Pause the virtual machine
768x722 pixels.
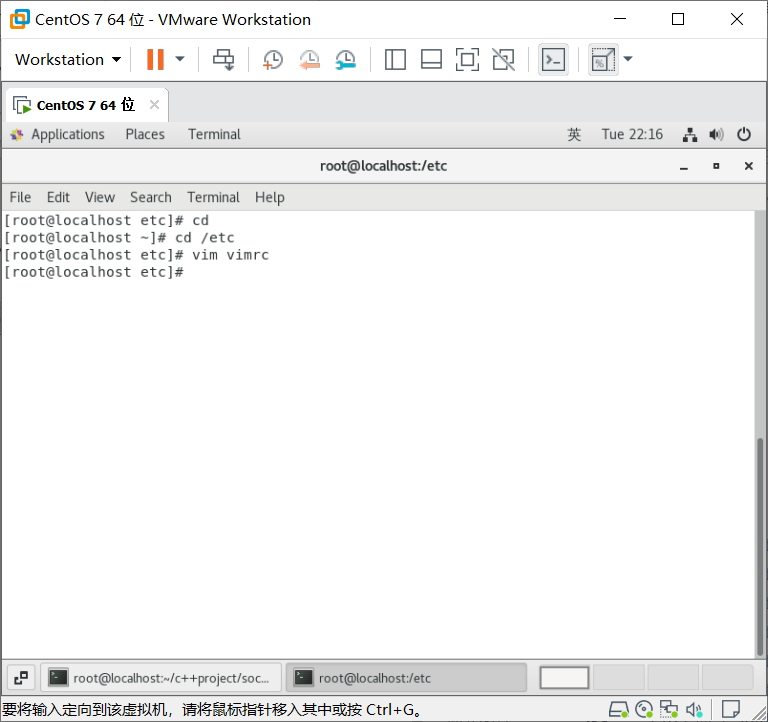click(x=155, y=60)
